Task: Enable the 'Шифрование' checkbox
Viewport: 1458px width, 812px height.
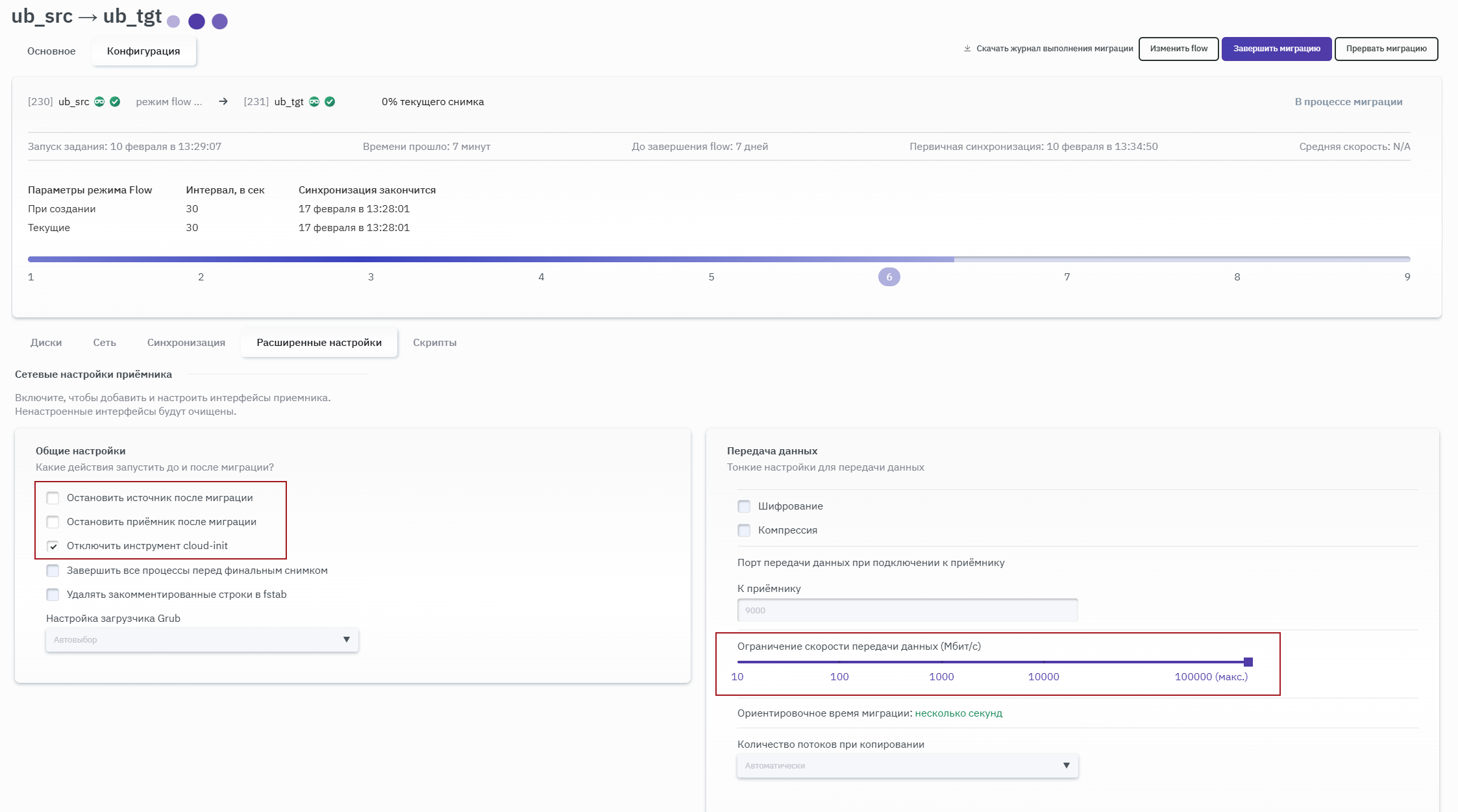Action: pos(744,506)
